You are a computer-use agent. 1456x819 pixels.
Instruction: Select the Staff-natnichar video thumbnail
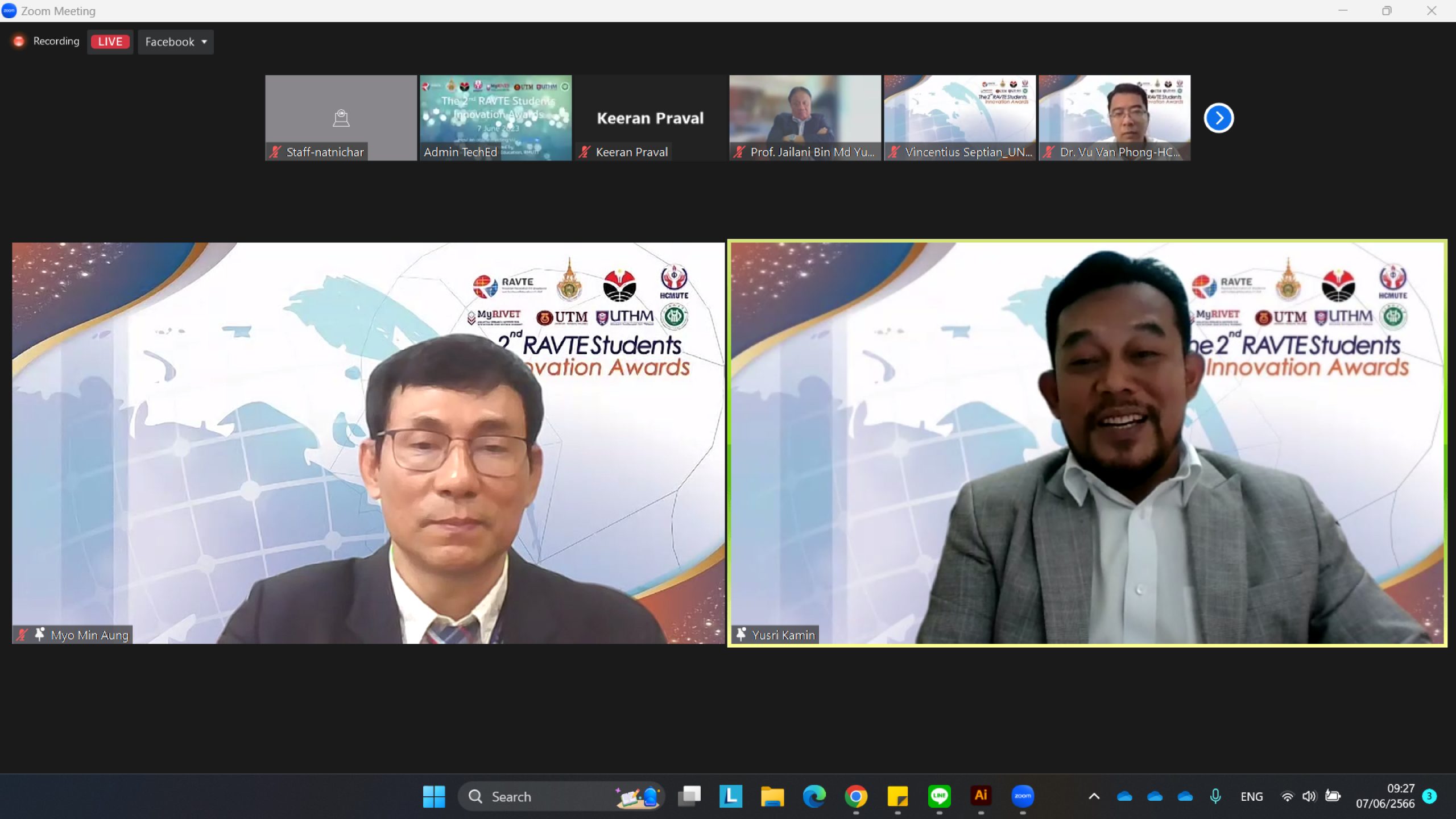[x=341, y=118]
